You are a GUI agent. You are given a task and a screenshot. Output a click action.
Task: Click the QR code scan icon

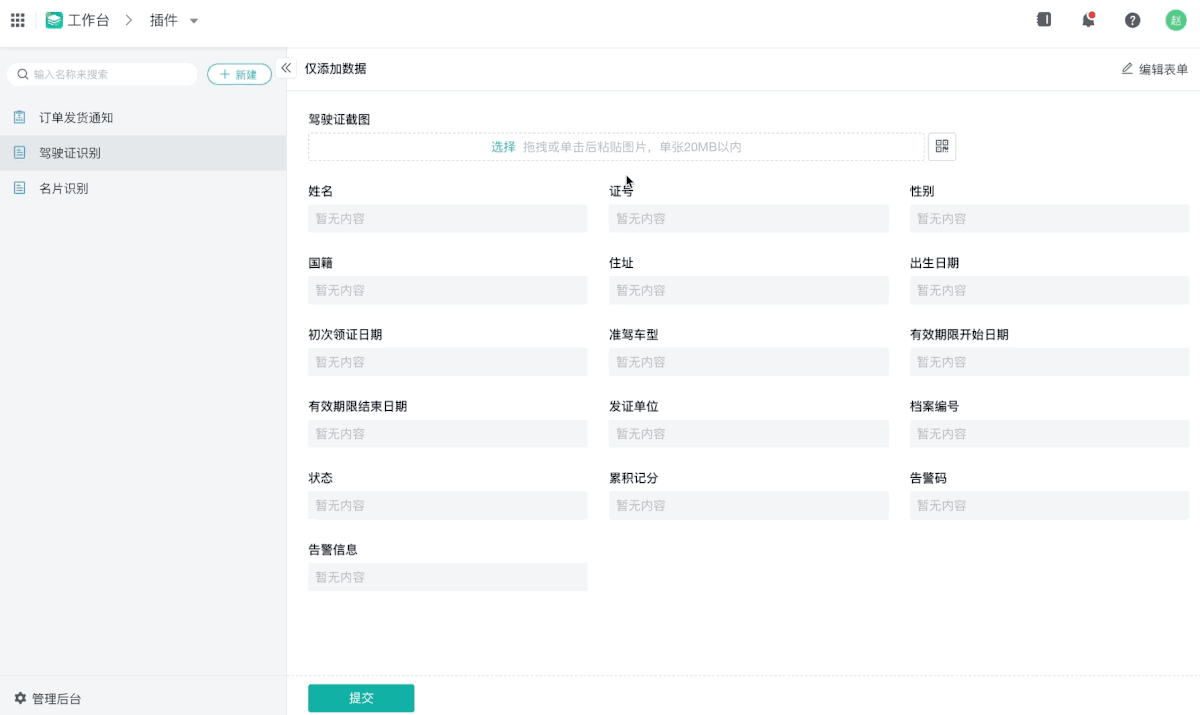(x=942, y=147)
